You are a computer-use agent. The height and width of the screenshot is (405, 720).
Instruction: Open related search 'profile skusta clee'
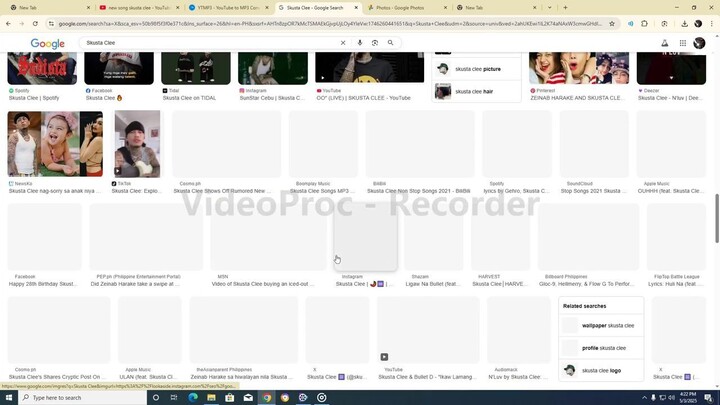601,348
